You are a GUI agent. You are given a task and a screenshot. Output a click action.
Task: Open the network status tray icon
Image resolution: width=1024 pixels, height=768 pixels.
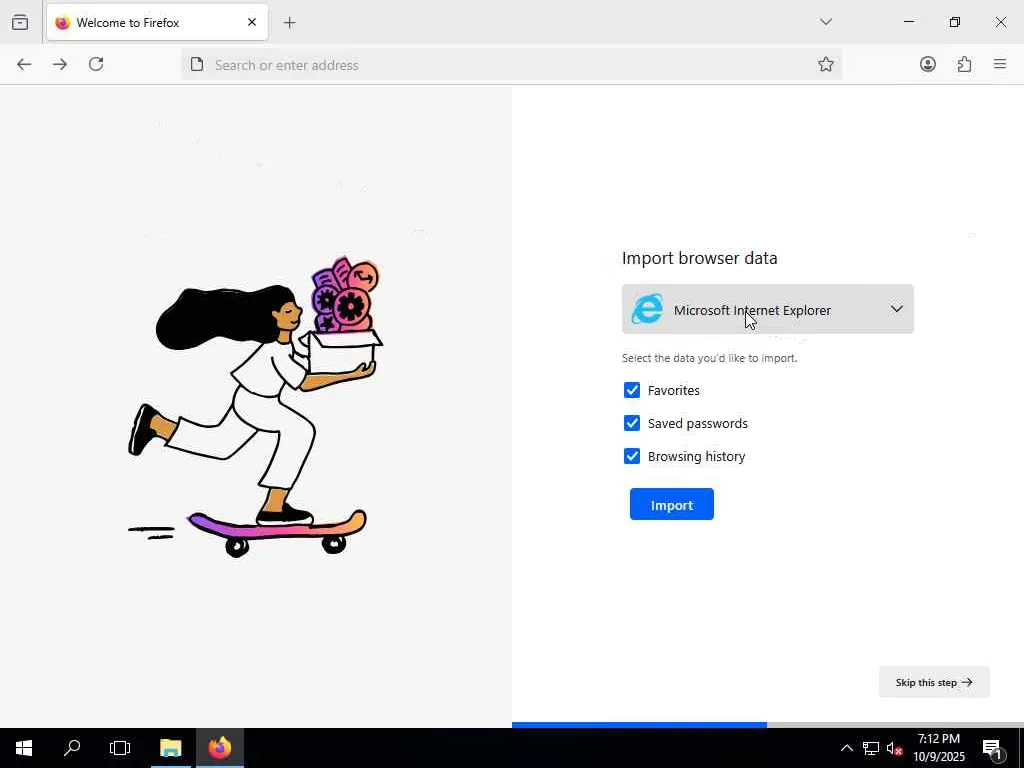coord(871,748)
